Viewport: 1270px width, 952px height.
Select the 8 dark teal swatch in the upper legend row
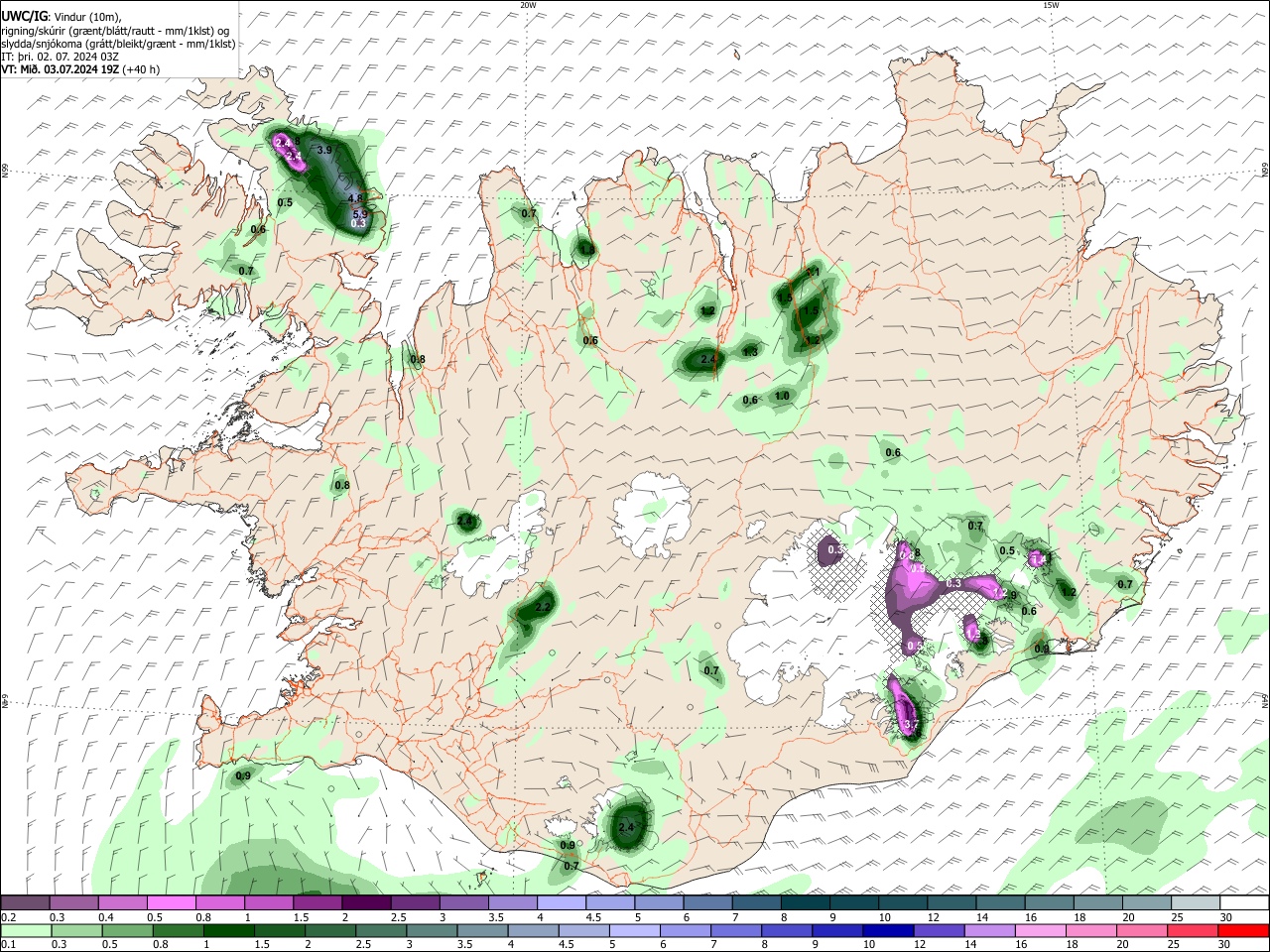tap(805, 903)
